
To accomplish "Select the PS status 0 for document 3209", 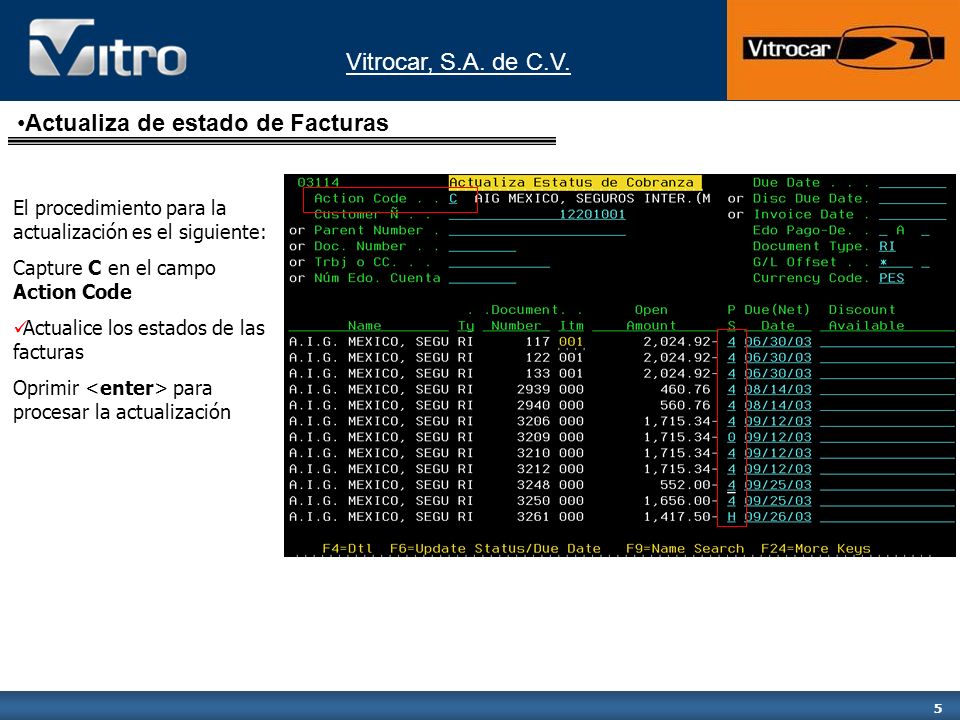I will pos(732,437).
